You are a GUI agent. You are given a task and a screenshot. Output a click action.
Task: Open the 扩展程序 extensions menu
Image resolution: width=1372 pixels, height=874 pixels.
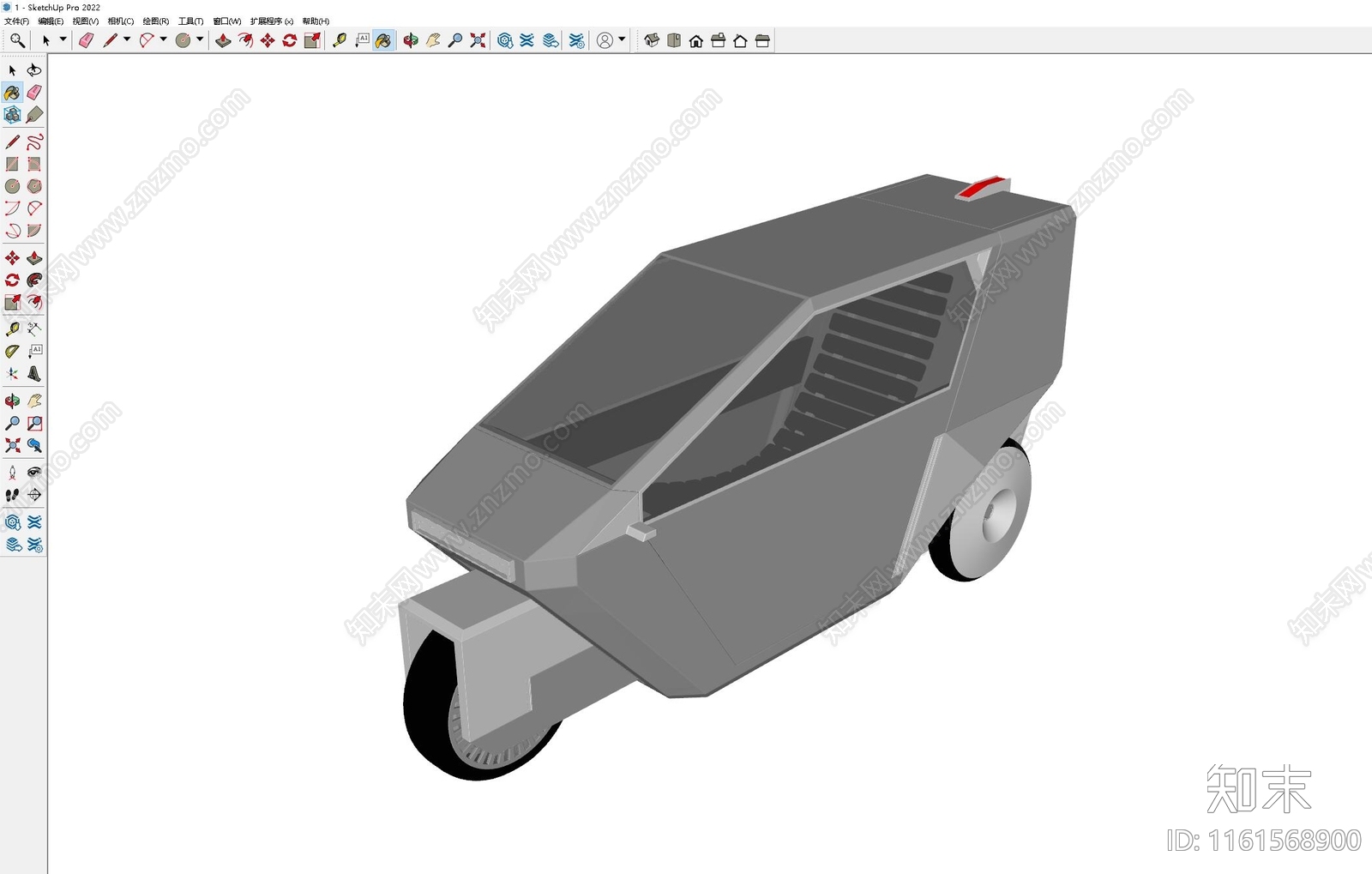[272, 21]
